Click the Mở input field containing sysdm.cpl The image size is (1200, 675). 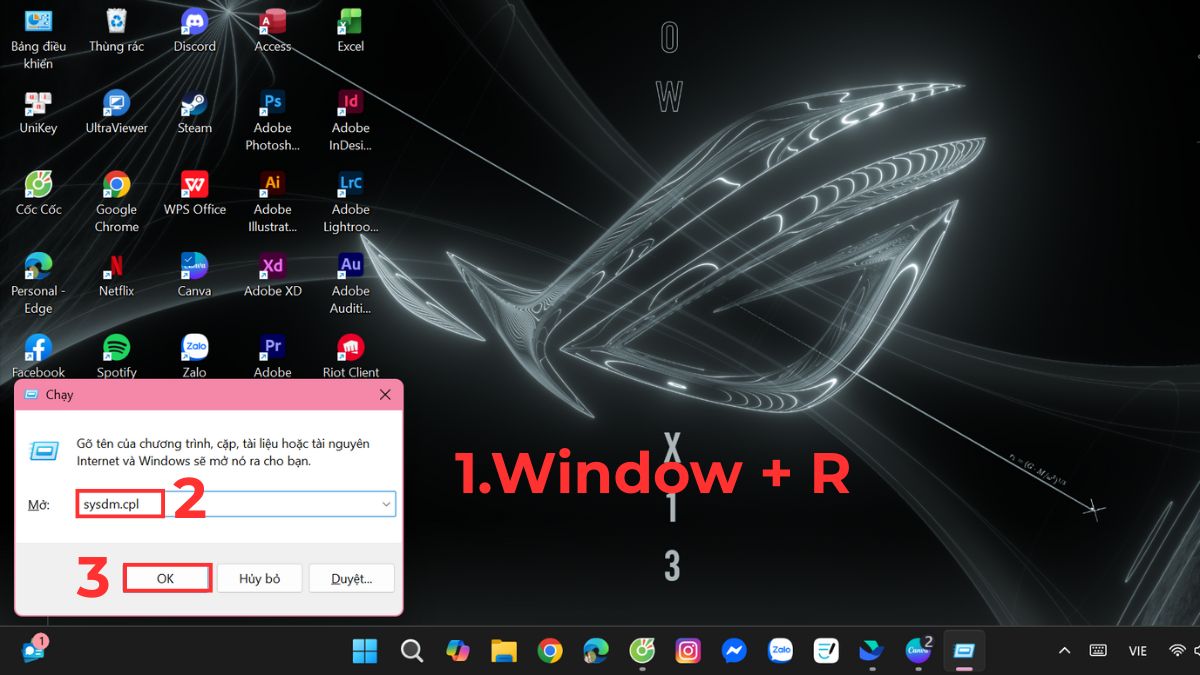(118, 503)
